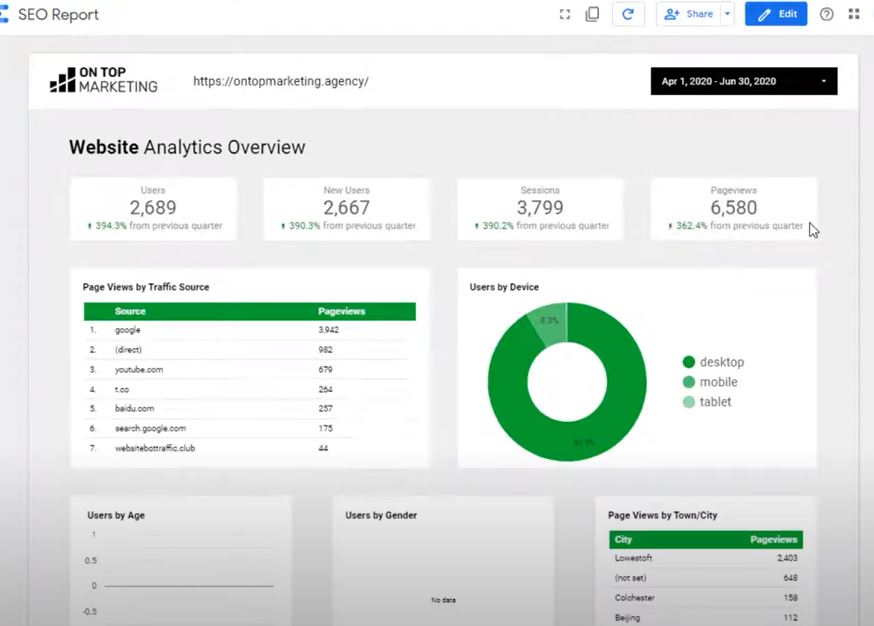Viewport: 874px width, 626px height.
Task: Click the Share button
Action: click(x=693, y=14)
